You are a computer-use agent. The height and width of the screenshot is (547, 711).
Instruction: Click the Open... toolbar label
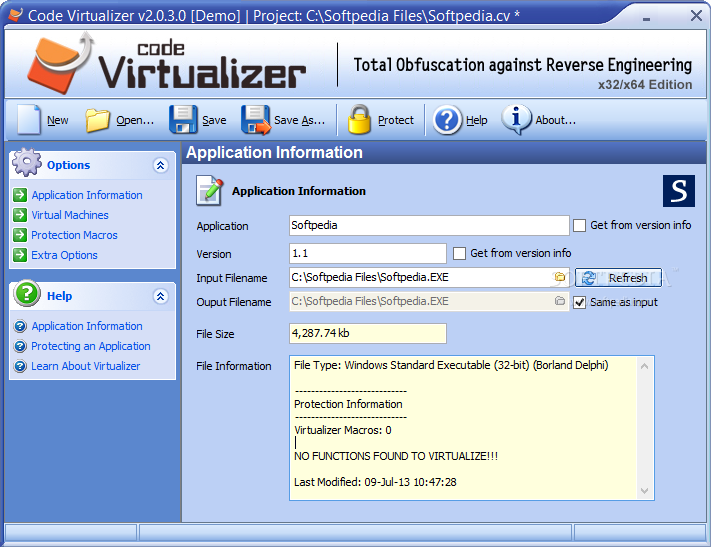click(x=135, y=120)
